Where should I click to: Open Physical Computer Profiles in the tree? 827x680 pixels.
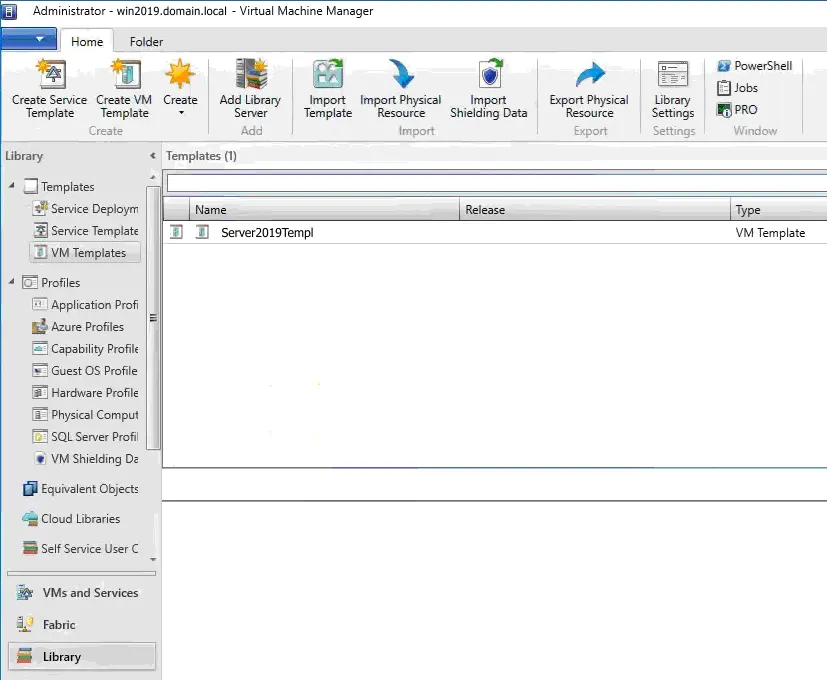(86, 415)
